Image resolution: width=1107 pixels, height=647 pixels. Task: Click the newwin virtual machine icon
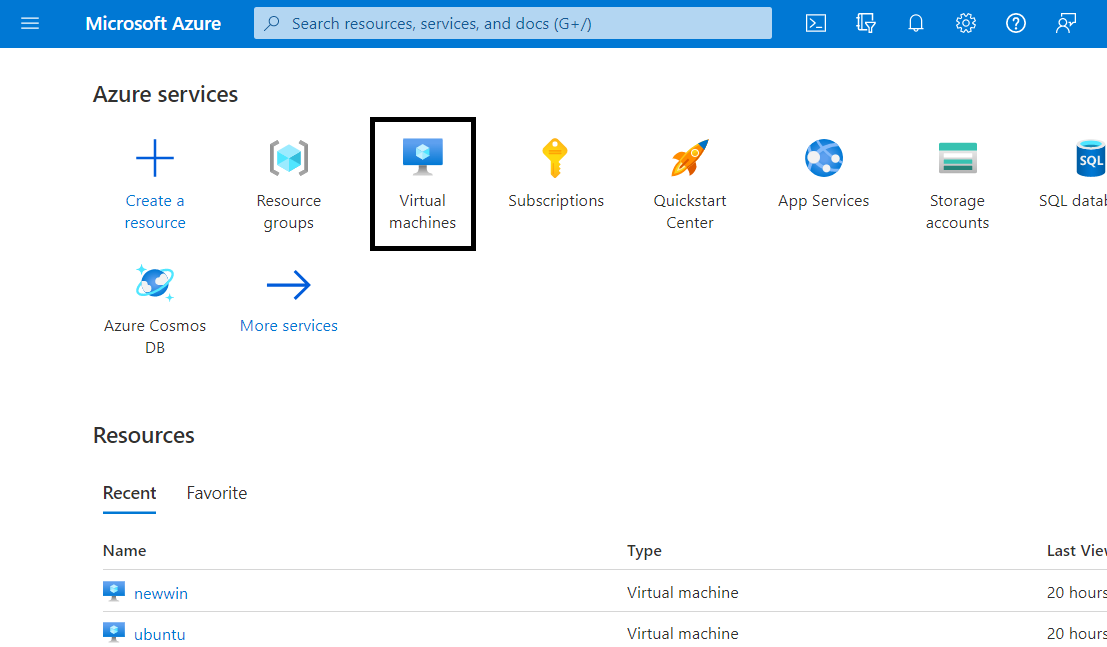(114, 591)
